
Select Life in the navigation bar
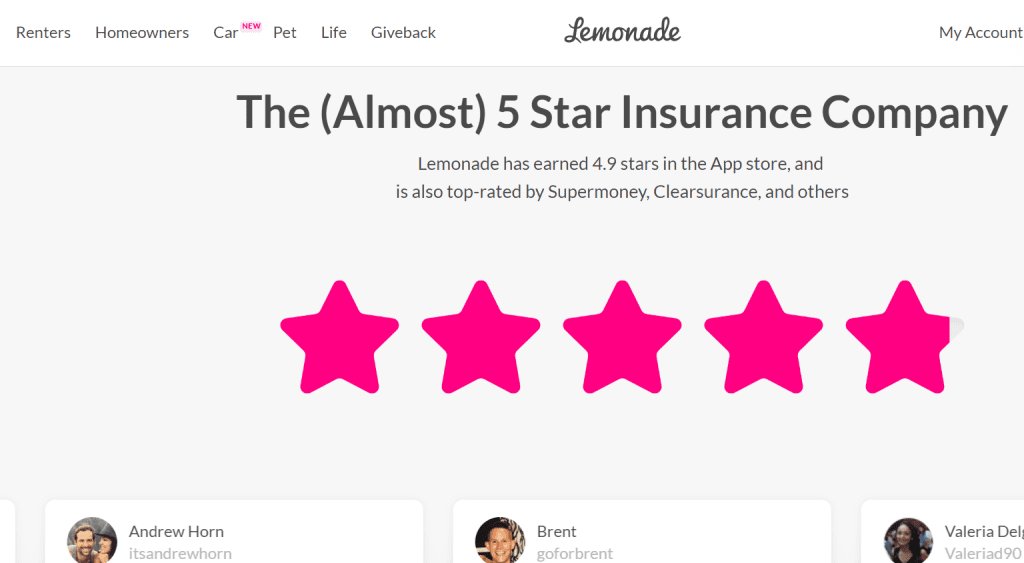[334, 32]
